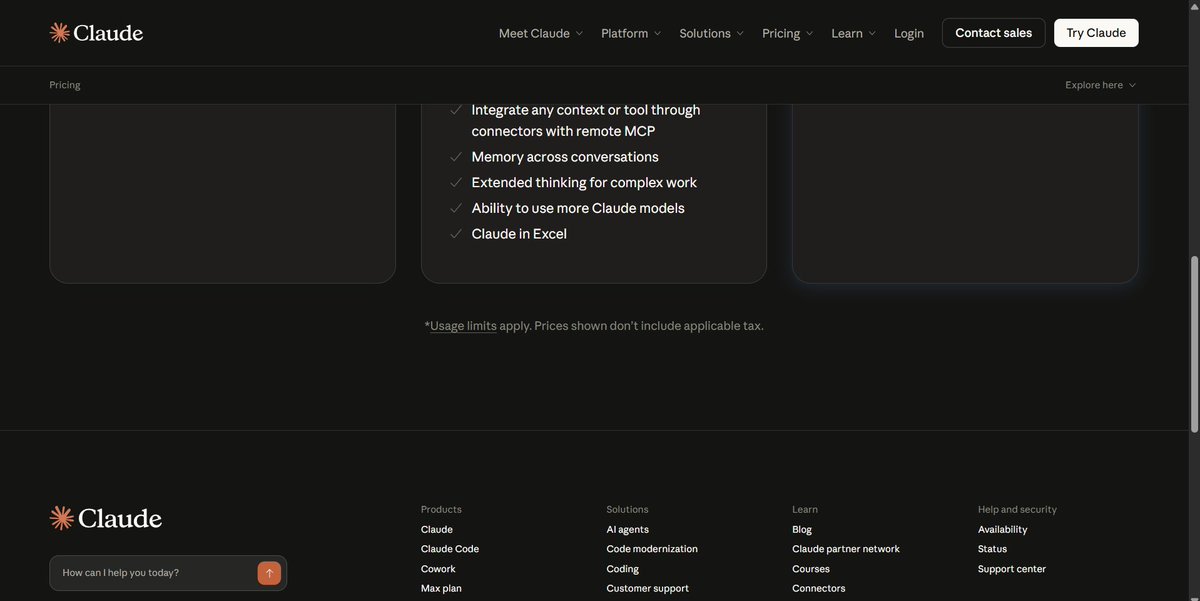This screenshot has height=601, width=1200.
Task: Click the checkmark beside Extended thinking
Action: 456,183
